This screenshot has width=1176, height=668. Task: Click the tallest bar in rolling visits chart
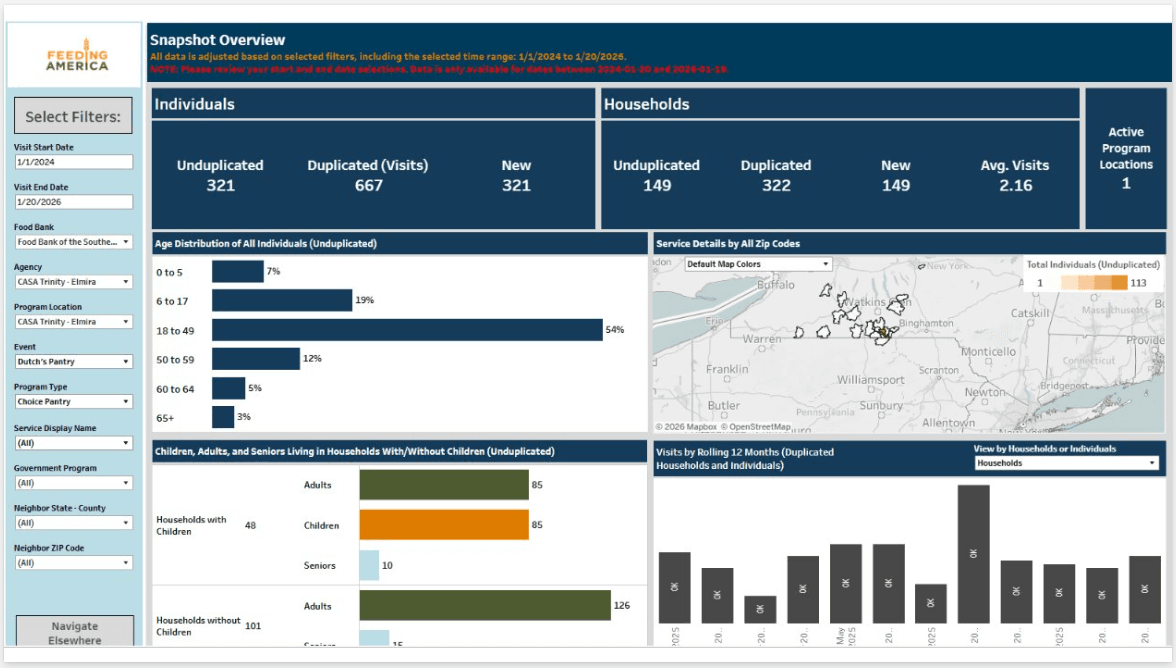(x=973, y=553)
